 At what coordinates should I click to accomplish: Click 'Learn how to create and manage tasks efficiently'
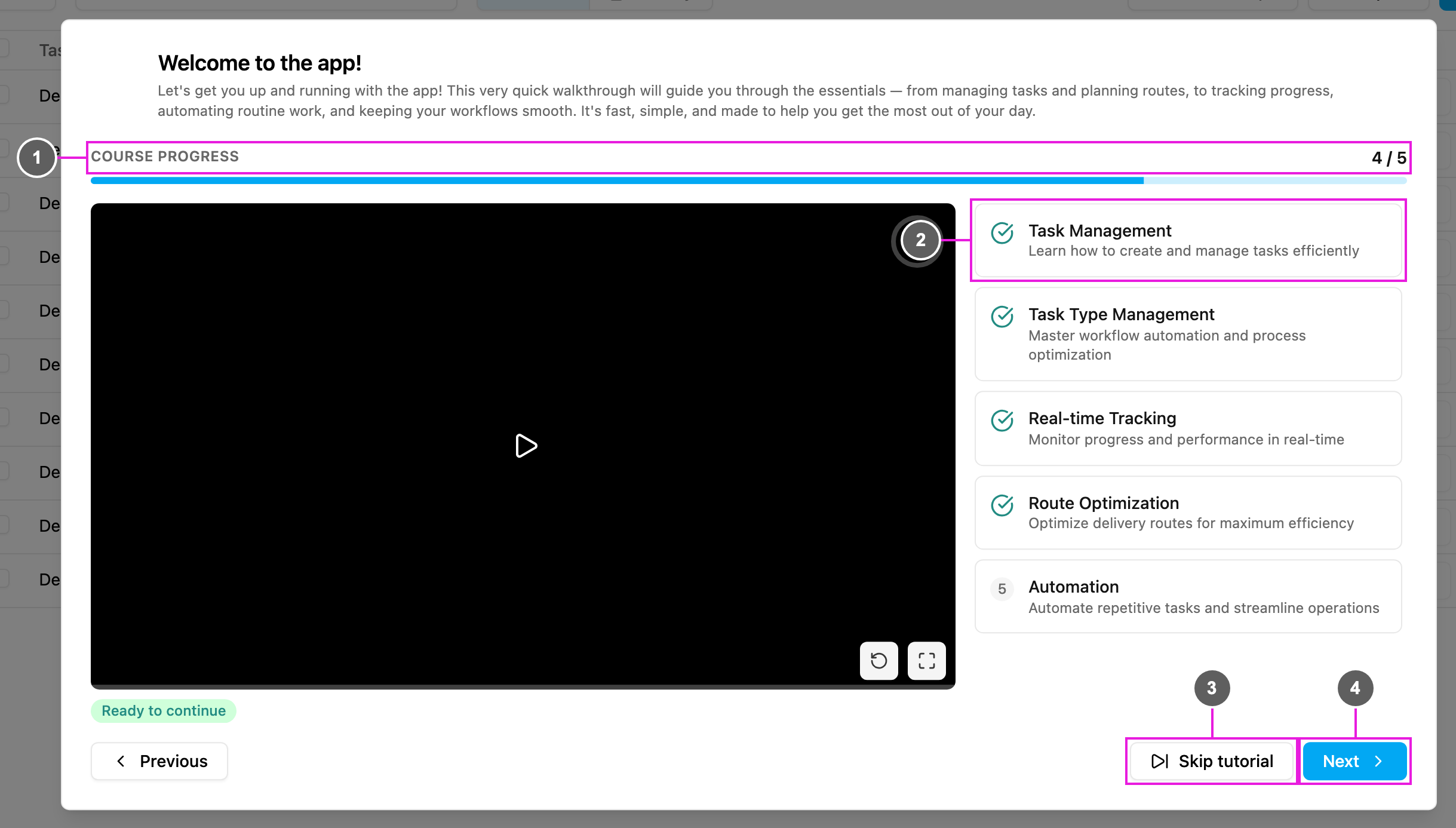pos(1193,251)
